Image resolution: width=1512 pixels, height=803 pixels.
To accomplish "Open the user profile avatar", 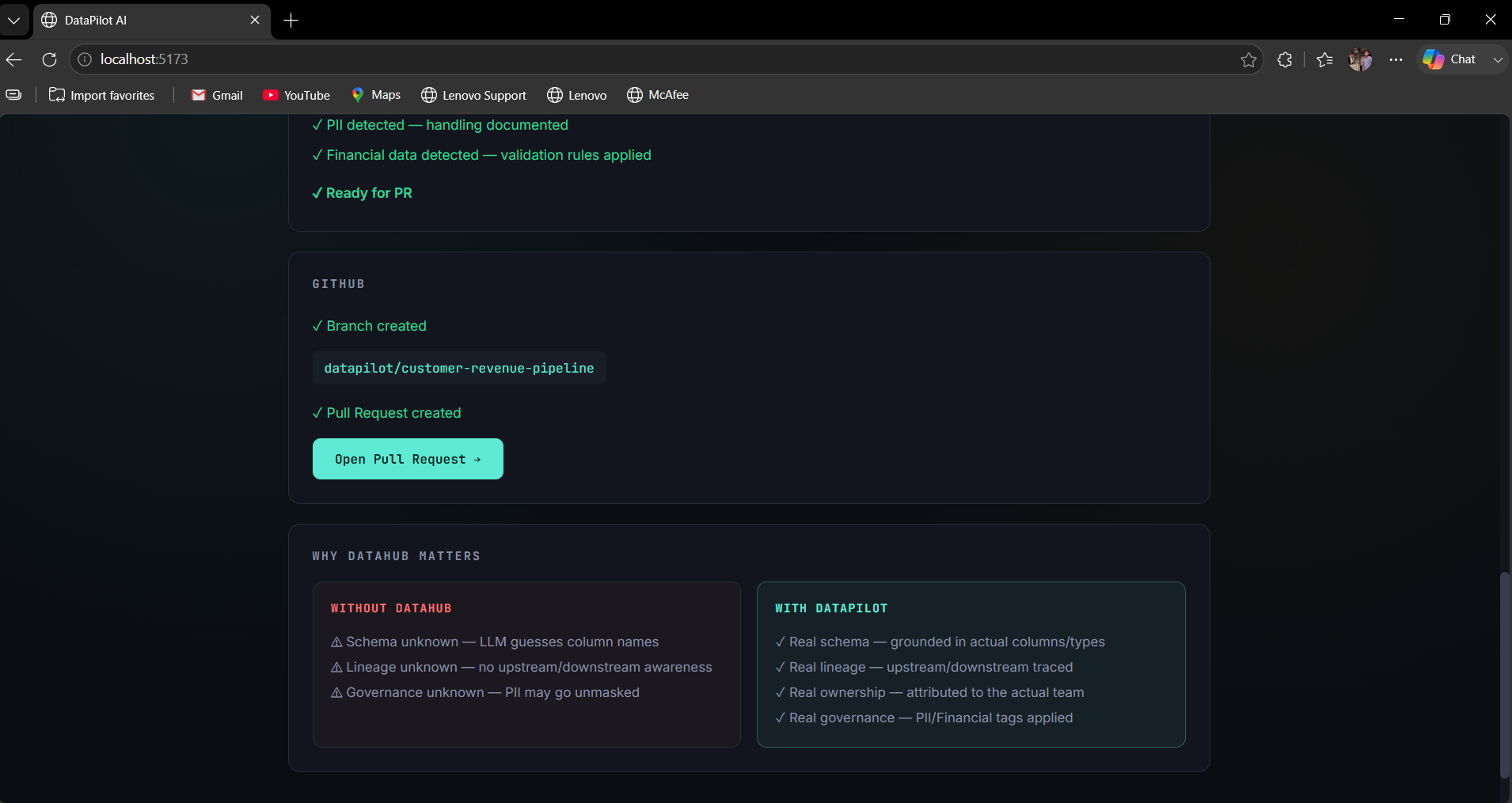I will point(1360,59).
